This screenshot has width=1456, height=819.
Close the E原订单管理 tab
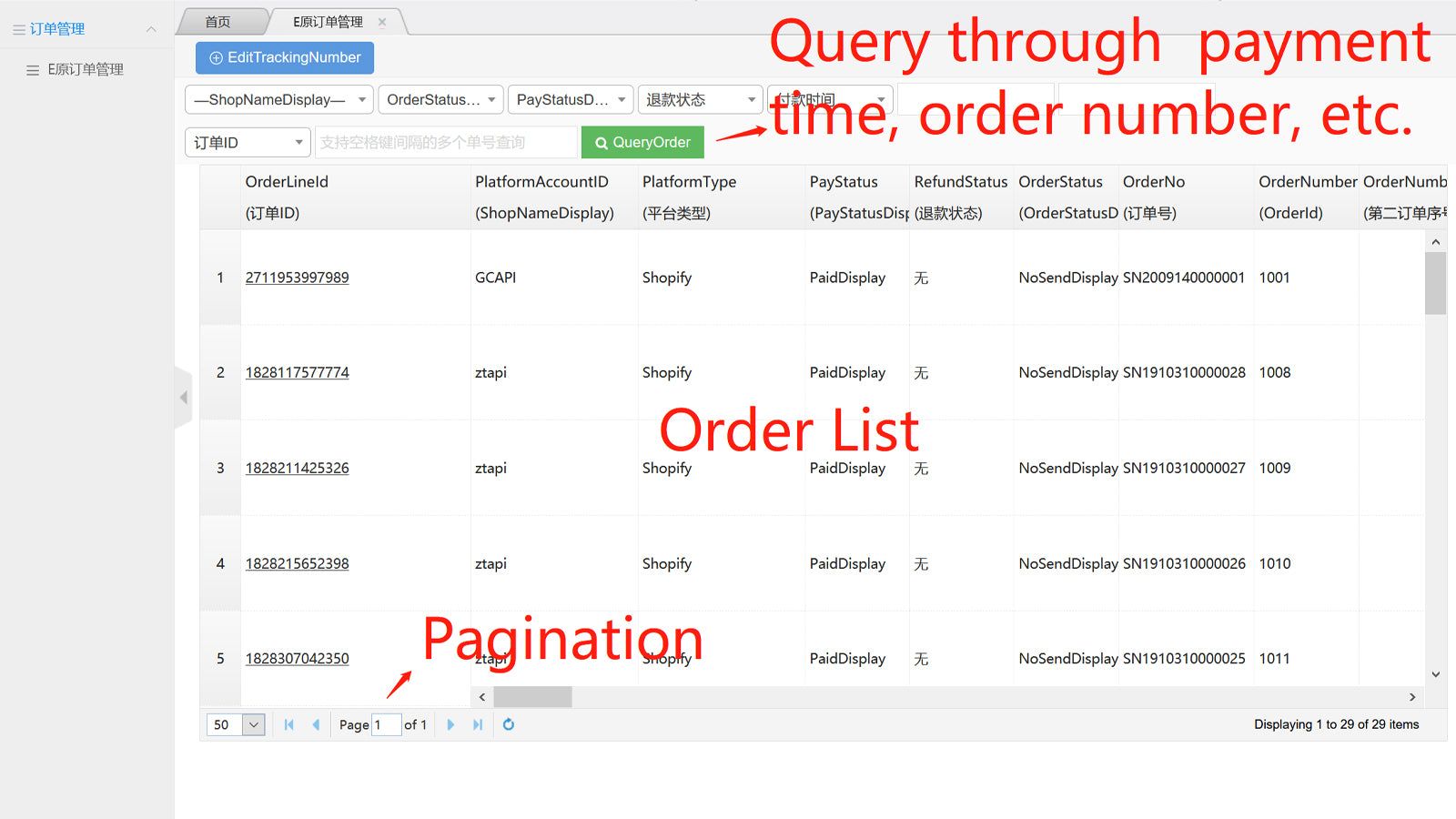pyautogui.click(x=382, y=22)
